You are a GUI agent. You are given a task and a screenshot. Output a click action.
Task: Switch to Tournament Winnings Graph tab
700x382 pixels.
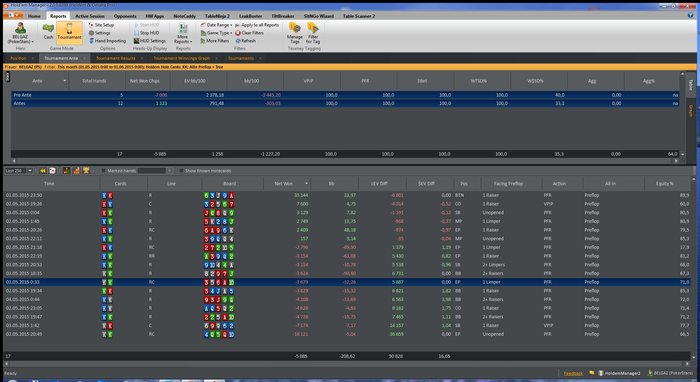182,58
